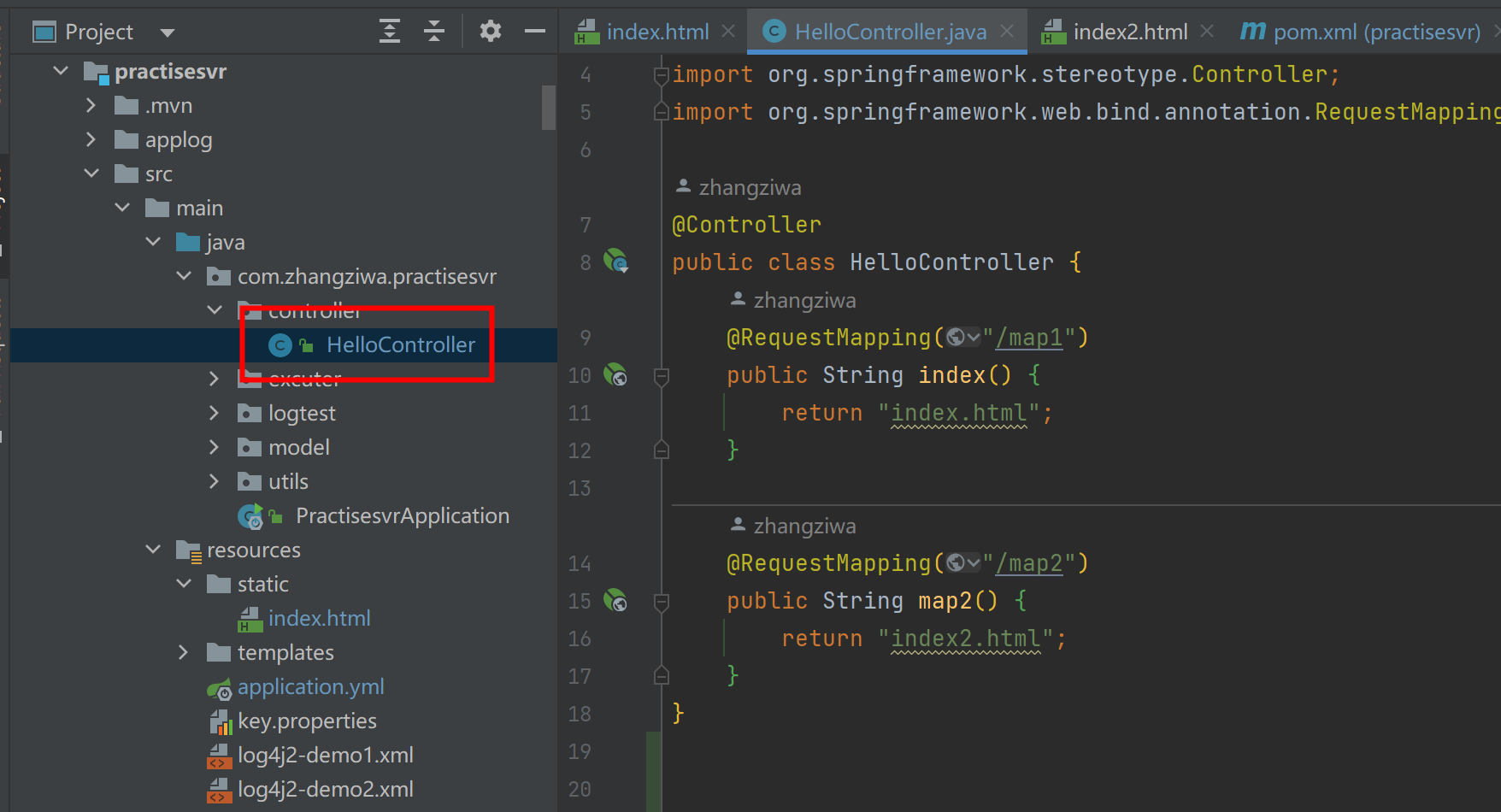Select PractisesvrApplication in the tree
This screenshot has width=1501, height=812.
point(402,515)
